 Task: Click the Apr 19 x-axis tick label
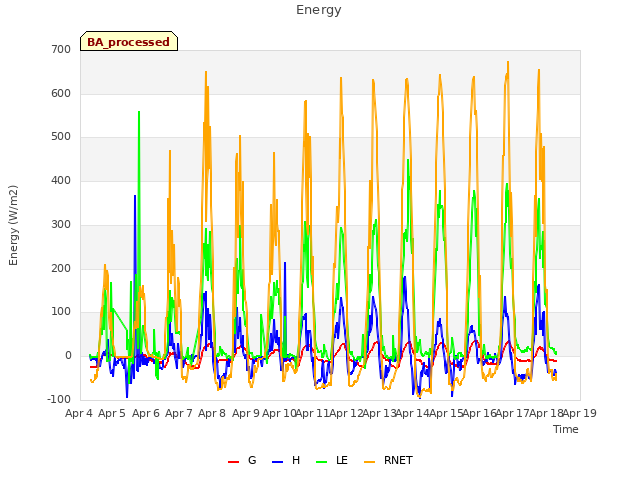click(x=580, y=413)
